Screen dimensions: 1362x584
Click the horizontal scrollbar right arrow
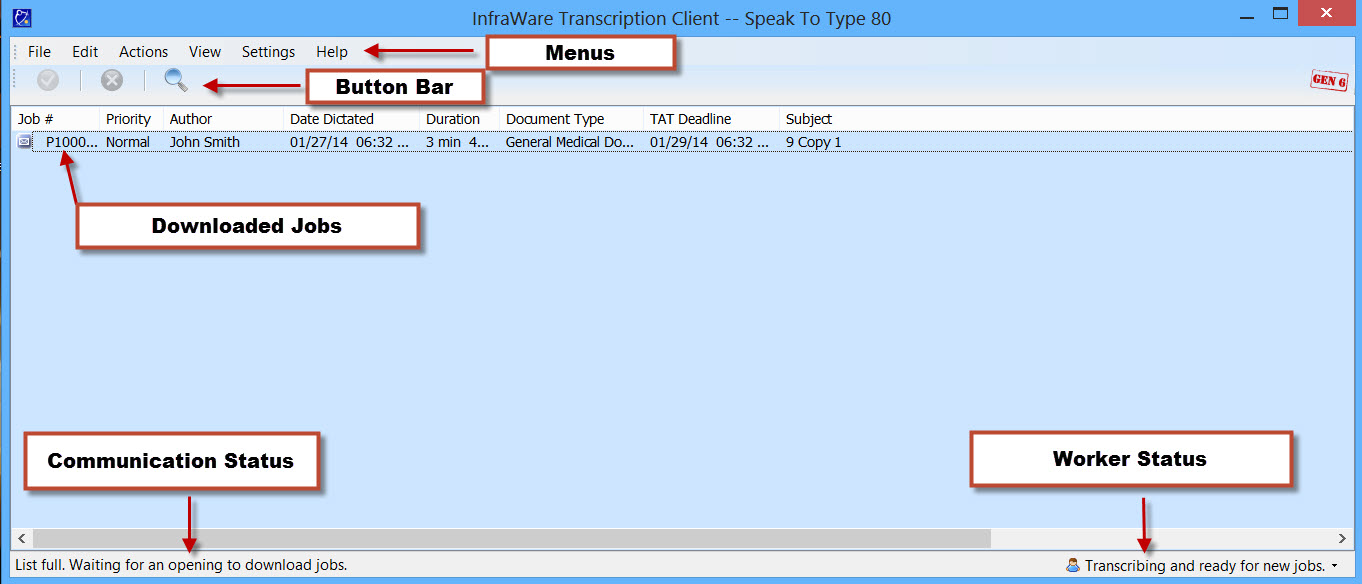tap(1341, 538)
